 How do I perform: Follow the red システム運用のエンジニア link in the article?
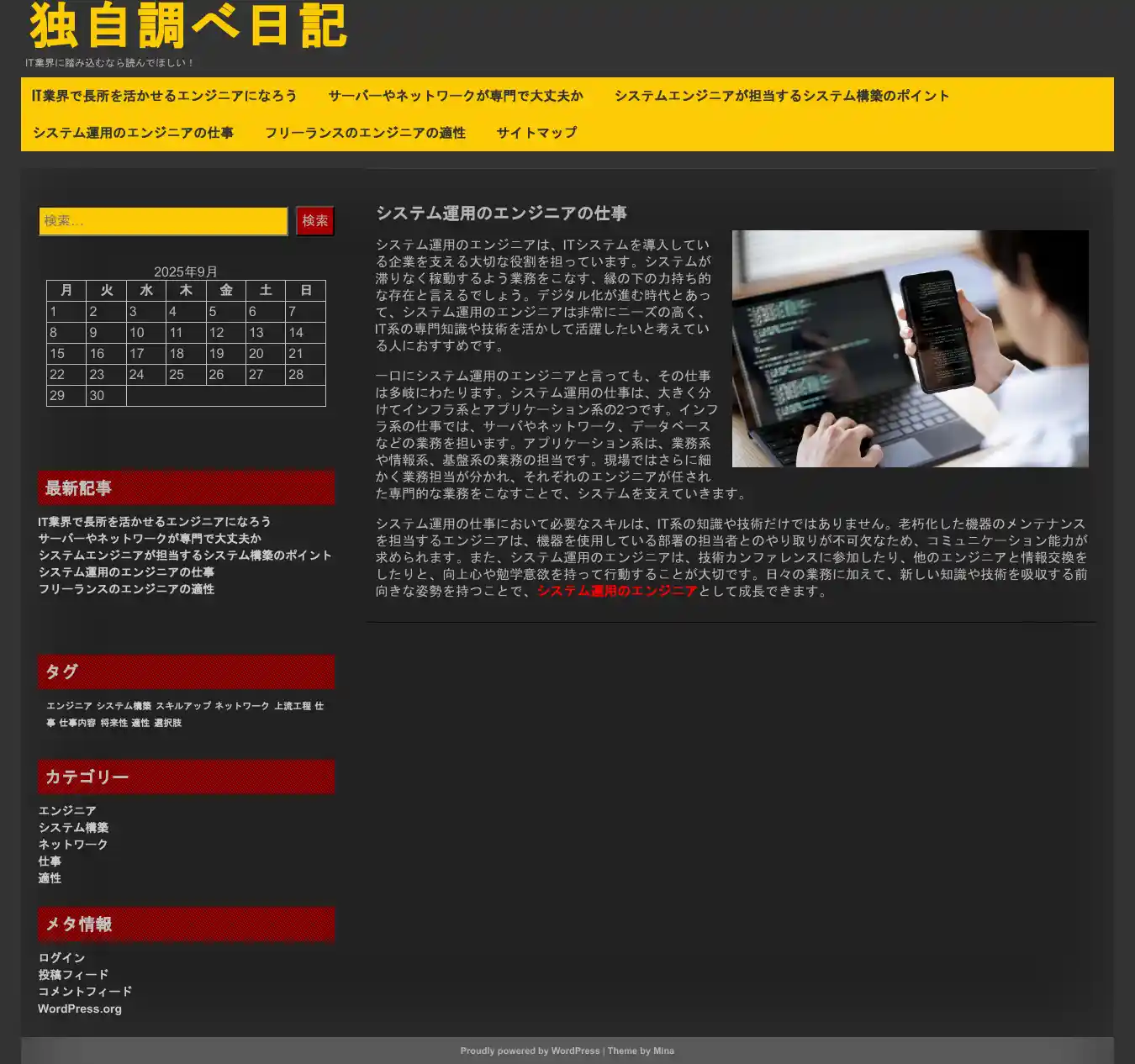point(617,591)
